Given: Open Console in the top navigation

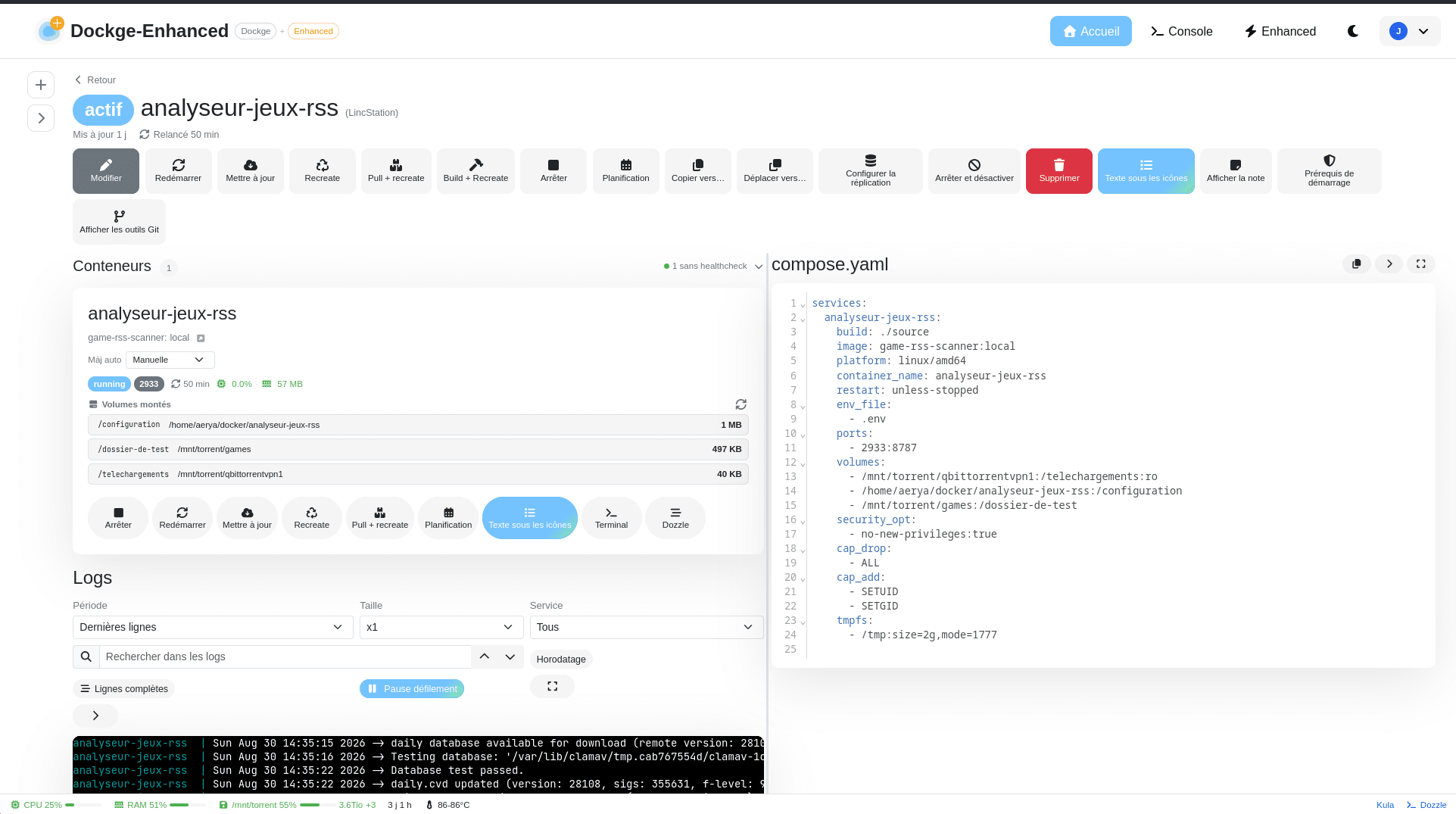Looking at the screenshot, I should point(1182,31).
